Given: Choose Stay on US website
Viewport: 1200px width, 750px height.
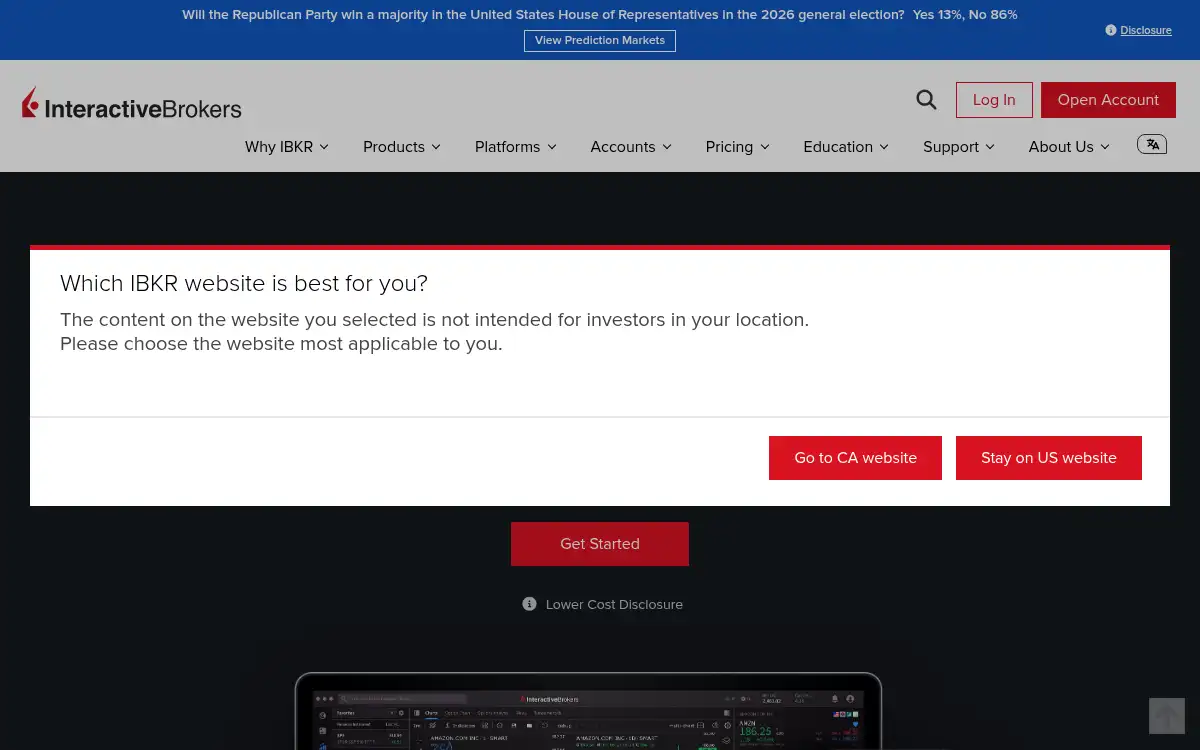Looking at the screenshot, I should point(1049,458).
